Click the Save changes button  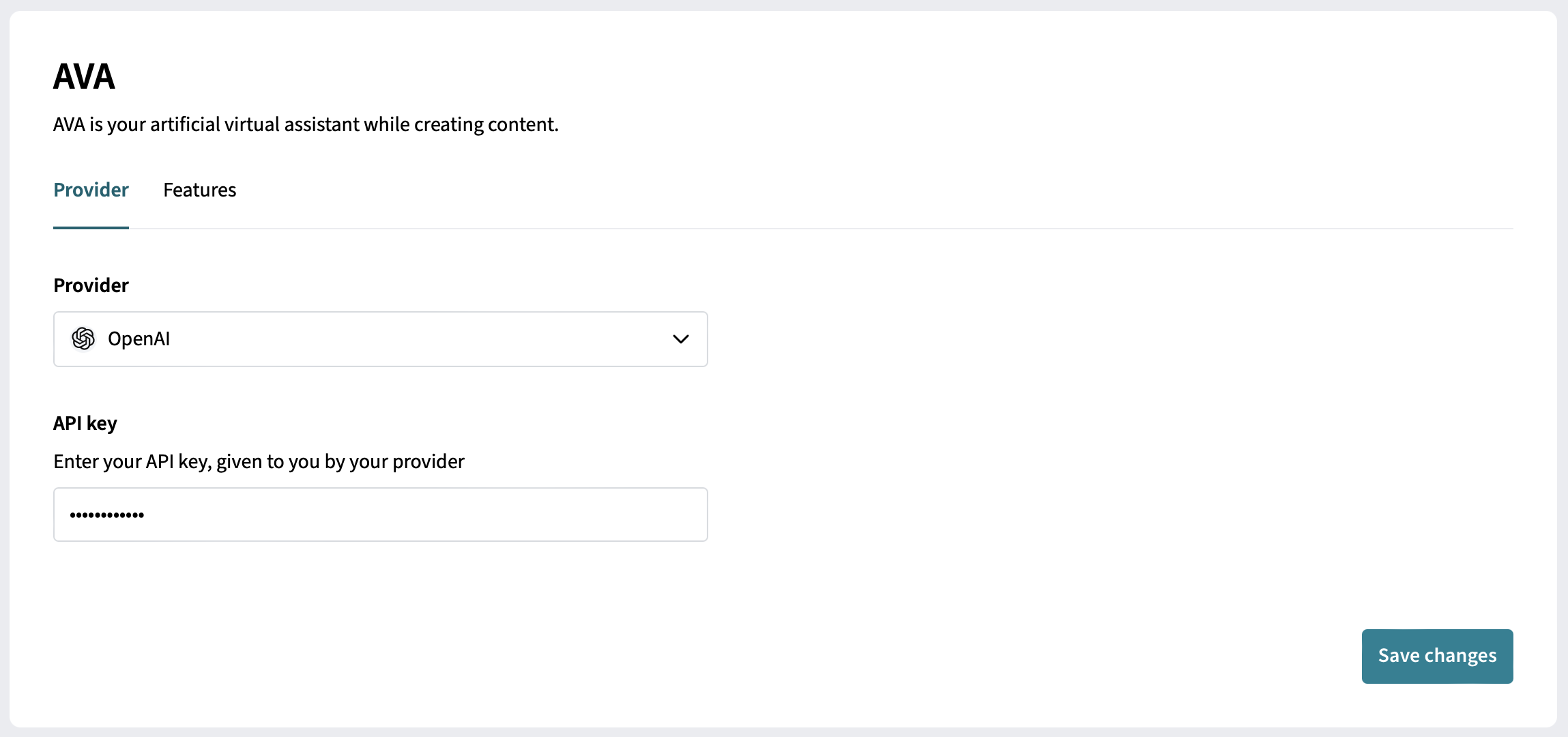pyautogui.click(x=1437, y=656)
